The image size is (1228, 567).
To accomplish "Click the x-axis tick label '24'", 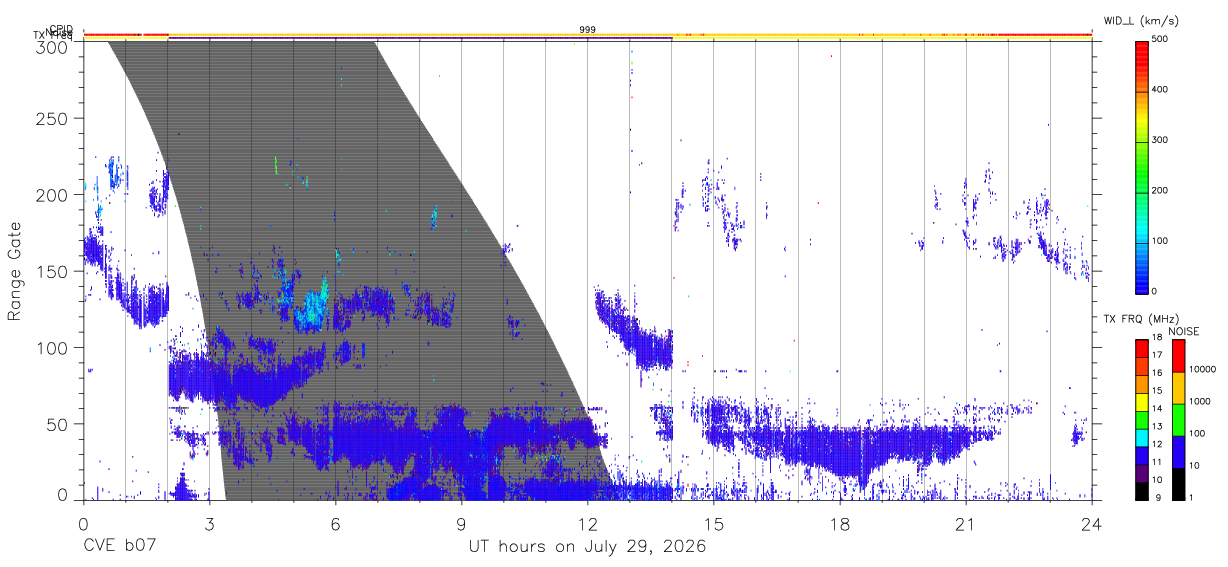I will click(x=1091, y=523).
